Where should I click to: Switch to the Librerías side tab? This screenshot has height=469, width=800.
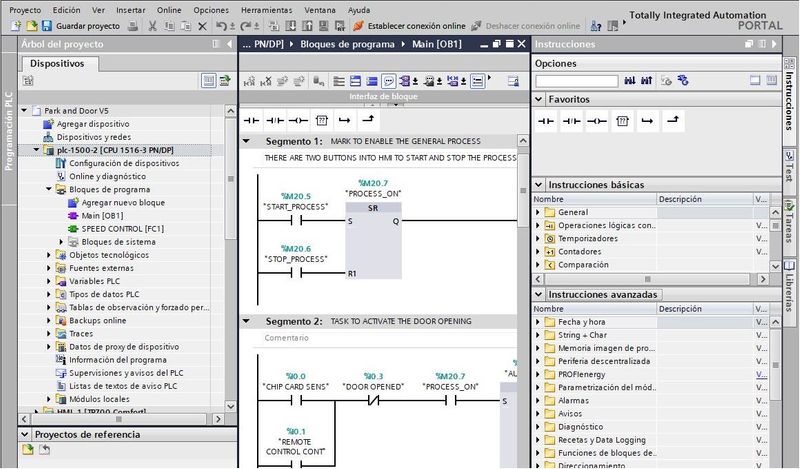click(790, 287)
